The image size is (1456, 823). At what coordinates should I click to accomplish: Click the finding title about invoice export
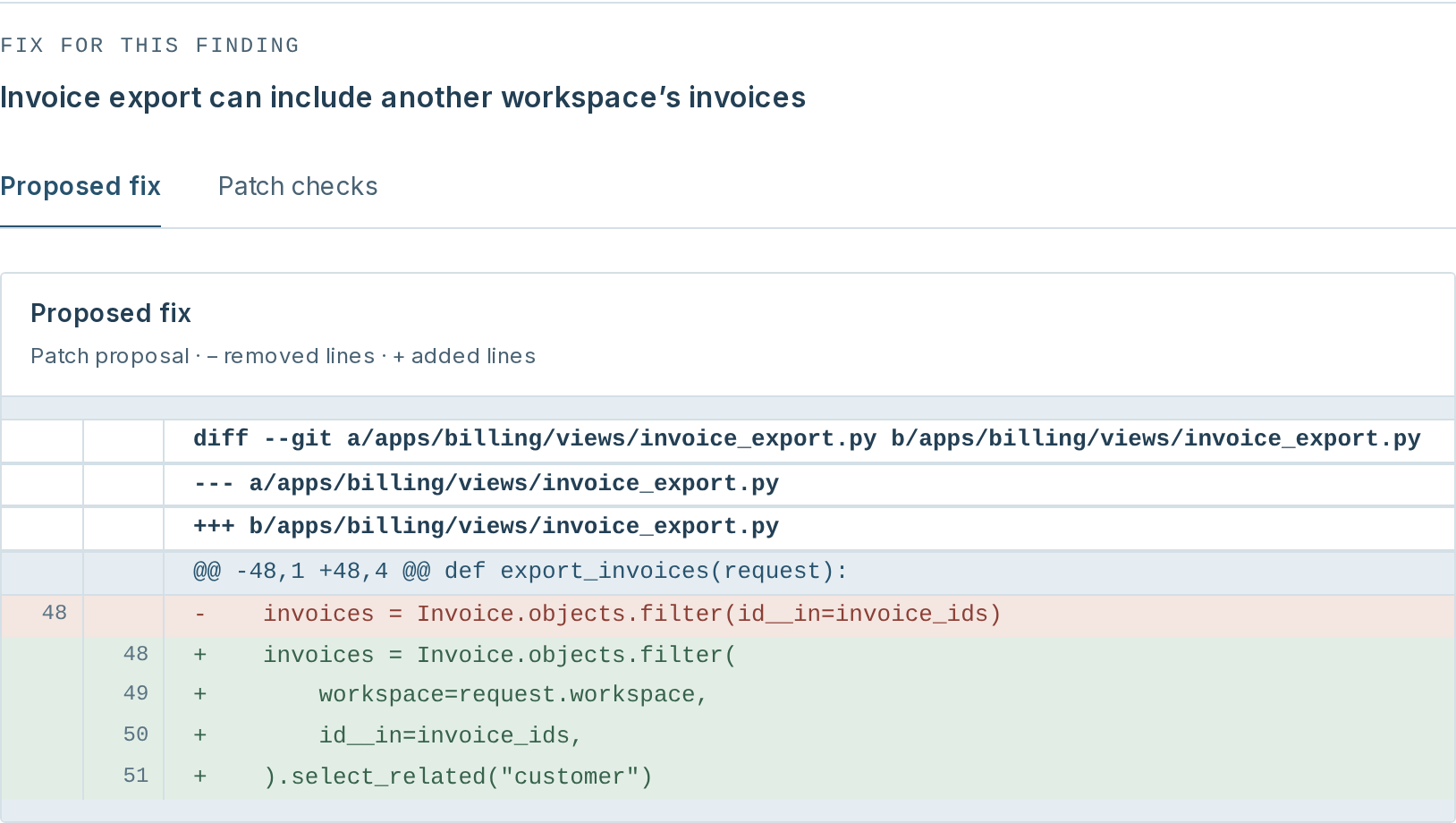[x=402, y=98]
